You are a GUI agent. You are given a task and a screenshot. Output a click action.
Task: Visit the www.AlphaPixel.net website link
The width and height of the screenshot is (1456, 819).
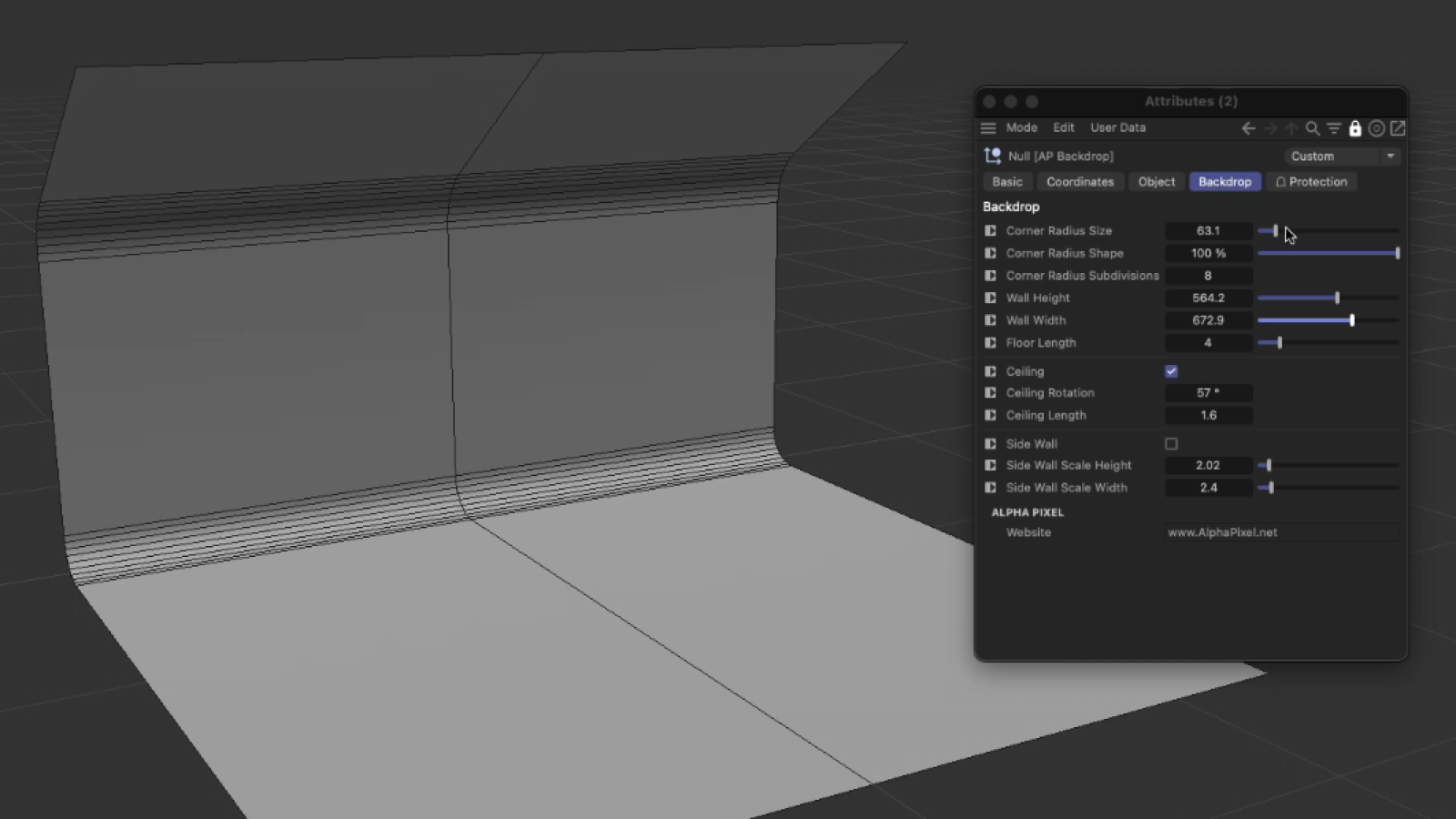tap(1222, 532)
